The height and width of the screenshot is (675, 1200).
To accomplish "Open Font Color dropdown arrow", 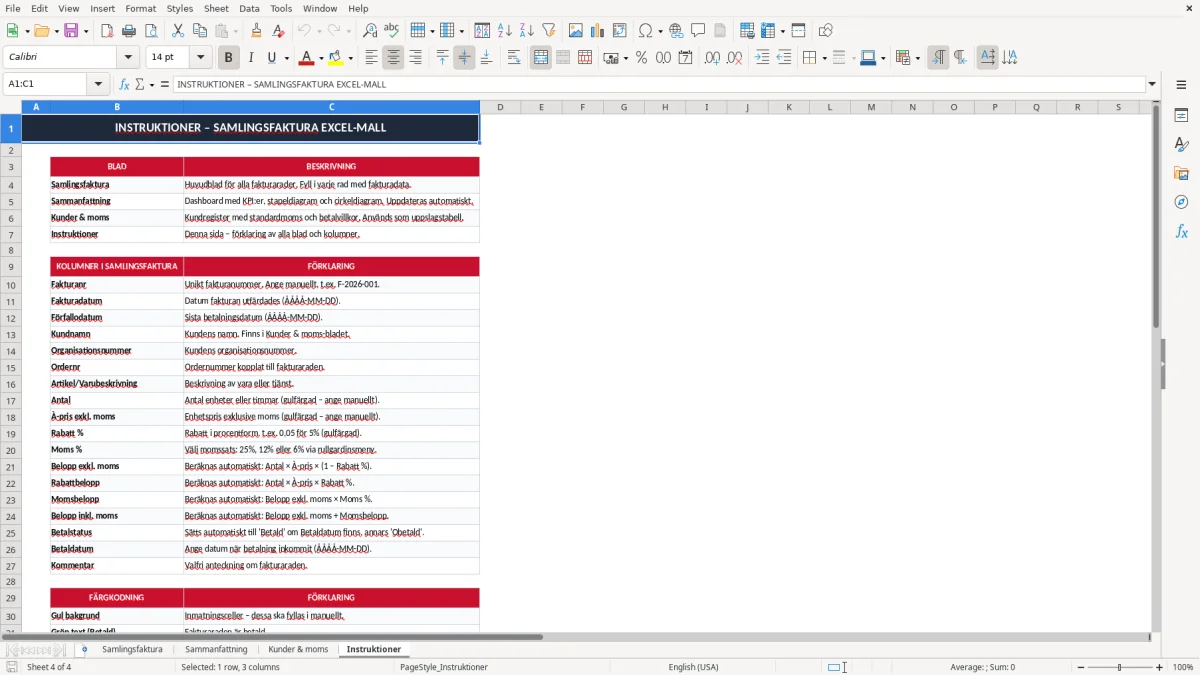I will 322,58.
